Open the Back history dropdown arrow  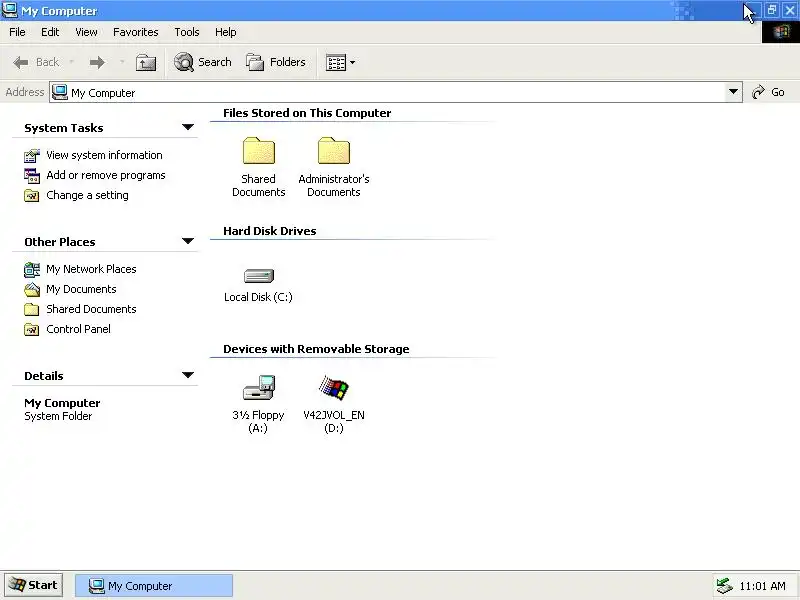(x=71, y=62)
